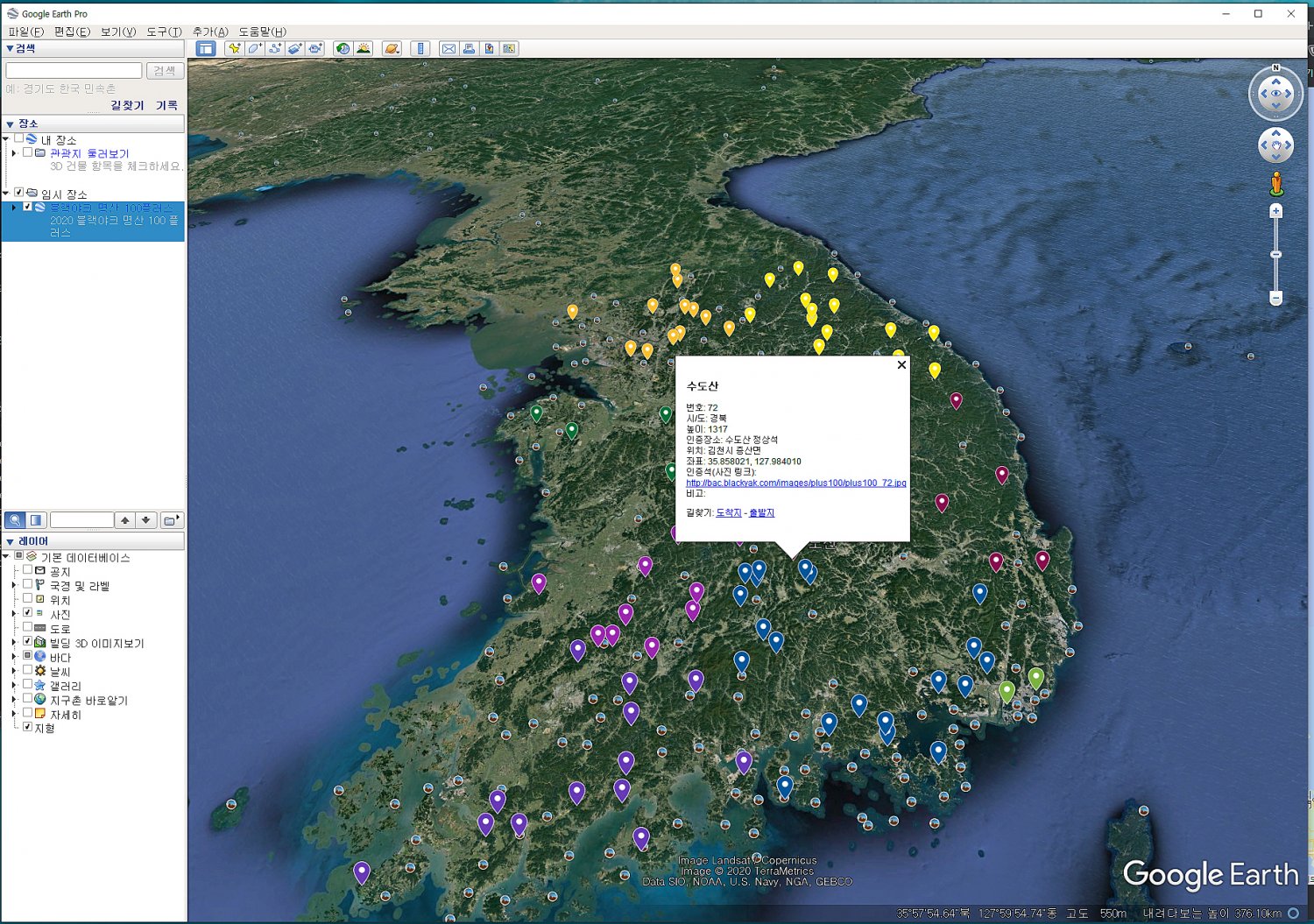View in Google Maps toolbar icon
Viewport: 1314px width, 924px height.
point(509,49)
